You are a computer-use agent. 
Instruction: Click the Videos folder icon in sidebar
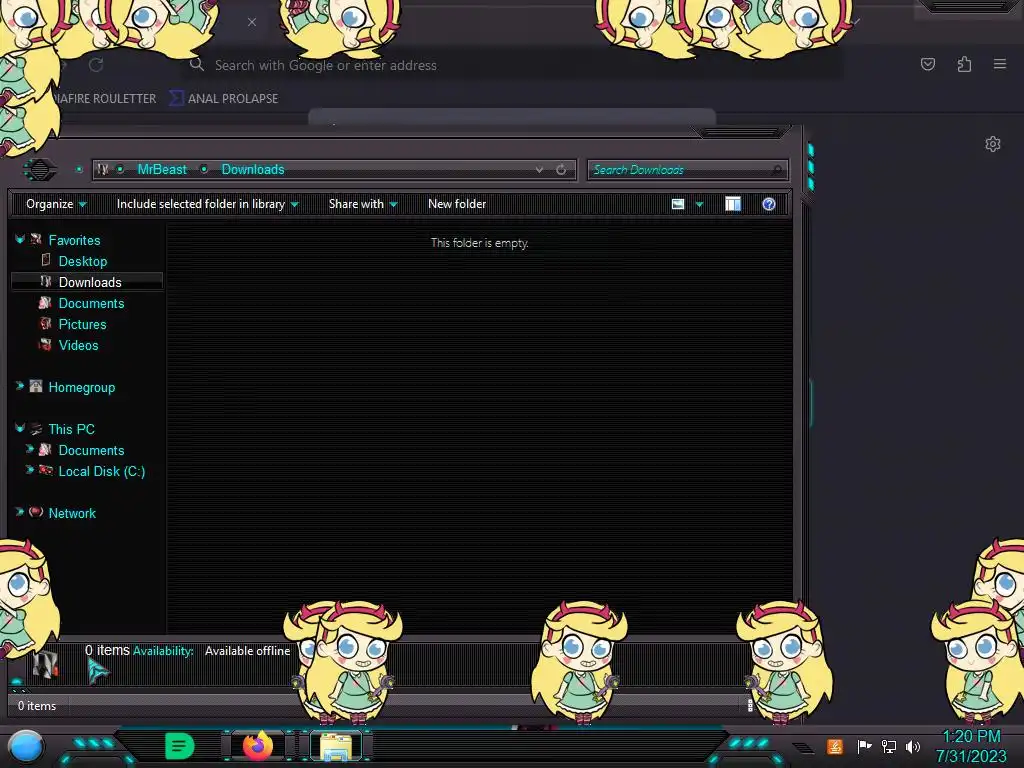[x=45, y=344]
